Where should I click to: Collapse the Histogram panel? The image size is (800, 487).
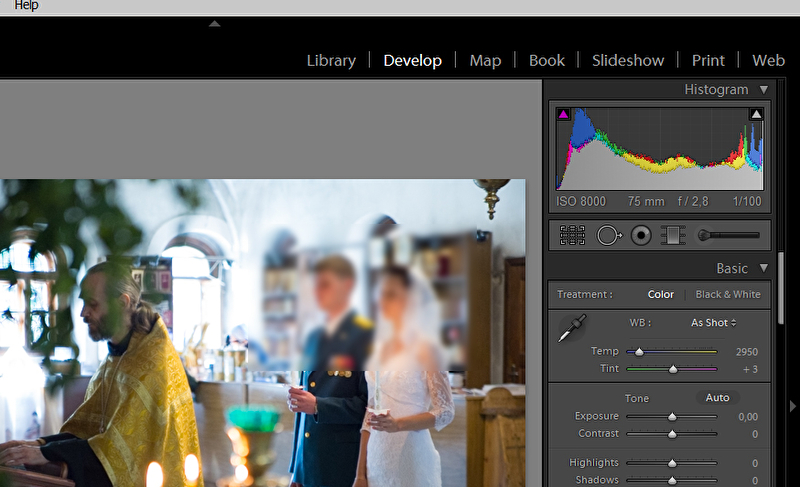coord(764,90)
